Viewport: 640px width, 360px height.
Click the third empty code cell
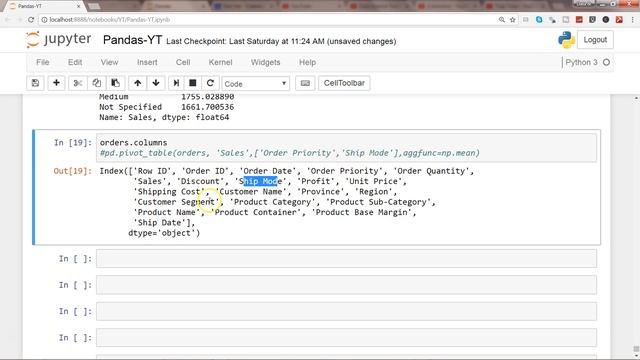point(346,311)
